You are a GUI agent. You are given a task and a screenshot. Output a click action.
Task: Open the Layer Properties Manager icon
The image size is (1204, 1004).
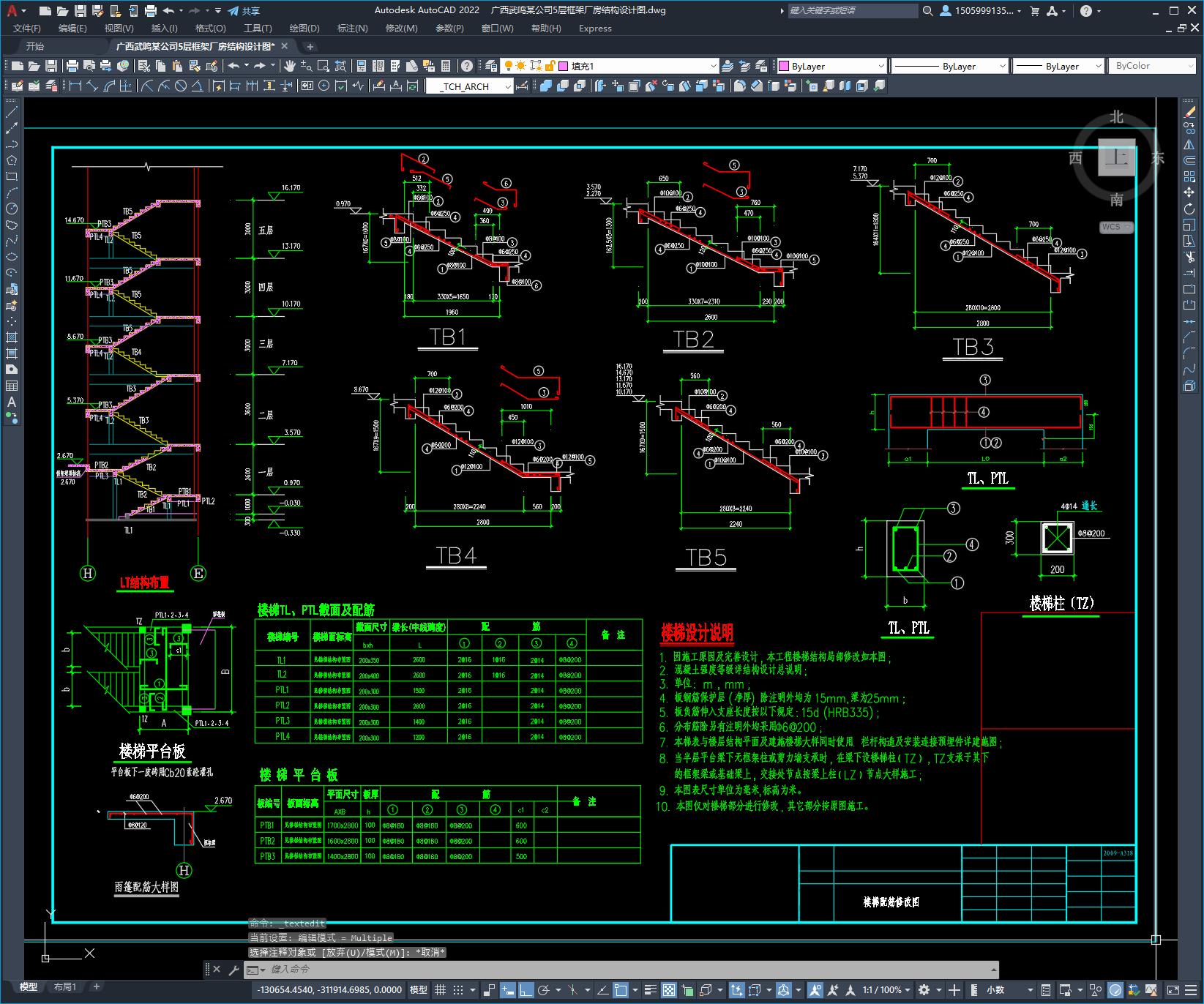click(x=491, y=66)
